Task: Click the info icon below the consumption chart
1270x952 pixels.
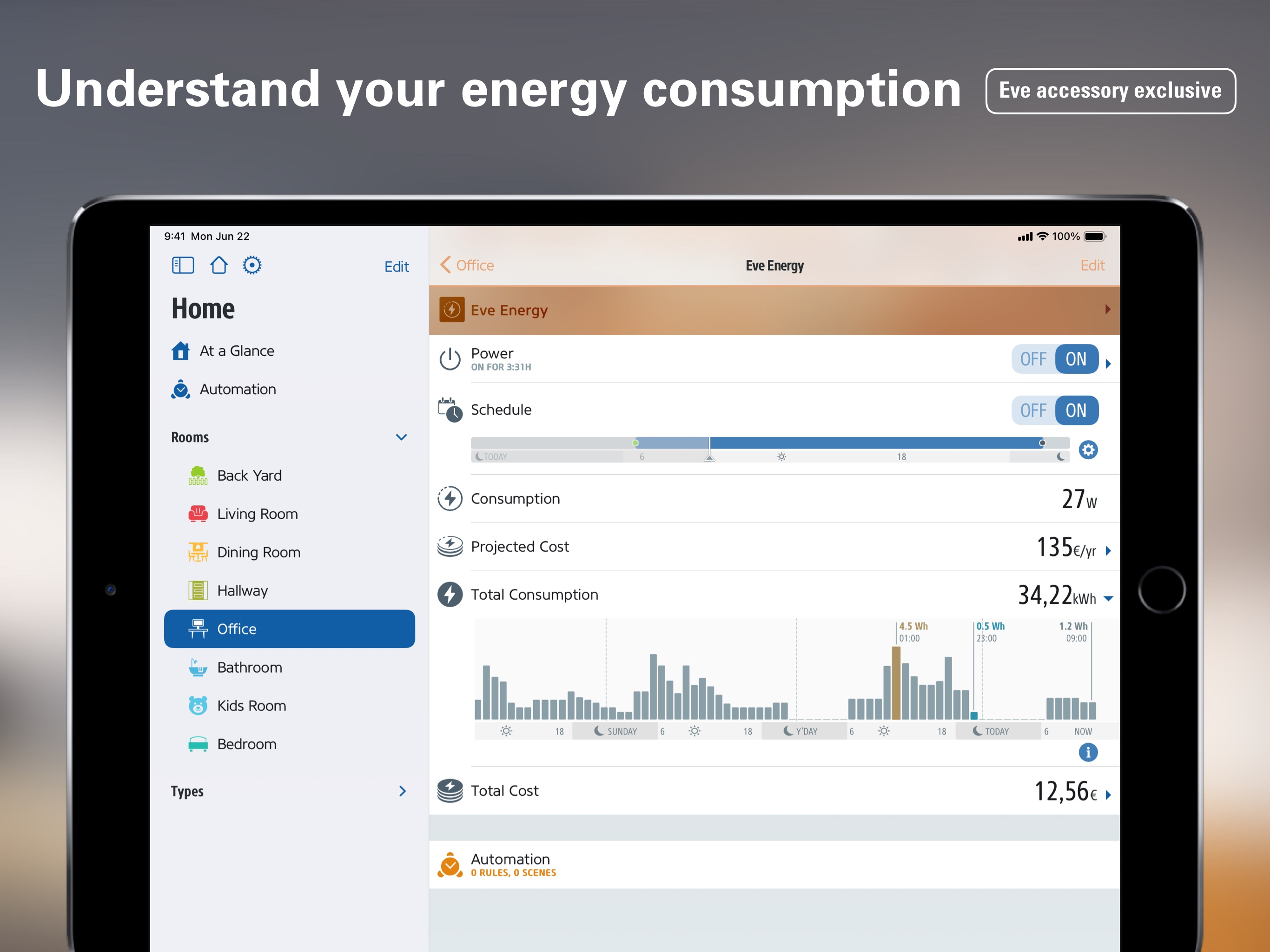Action: click(1088, 752)
